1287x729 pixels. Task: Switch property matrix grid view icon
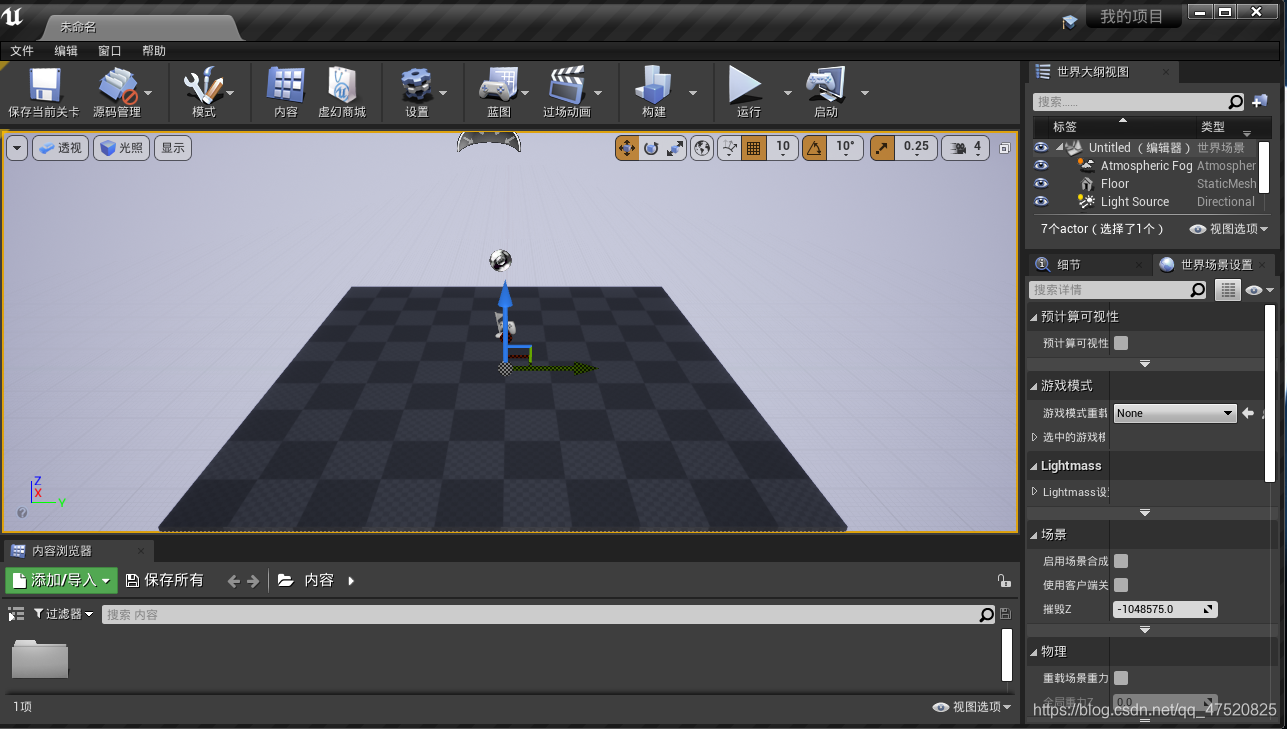tap(1228, 290)
